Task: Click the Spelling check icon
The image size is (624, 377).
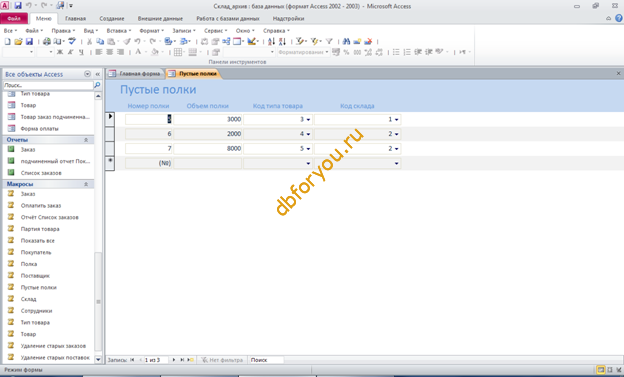Action: [x=72, y=41]
